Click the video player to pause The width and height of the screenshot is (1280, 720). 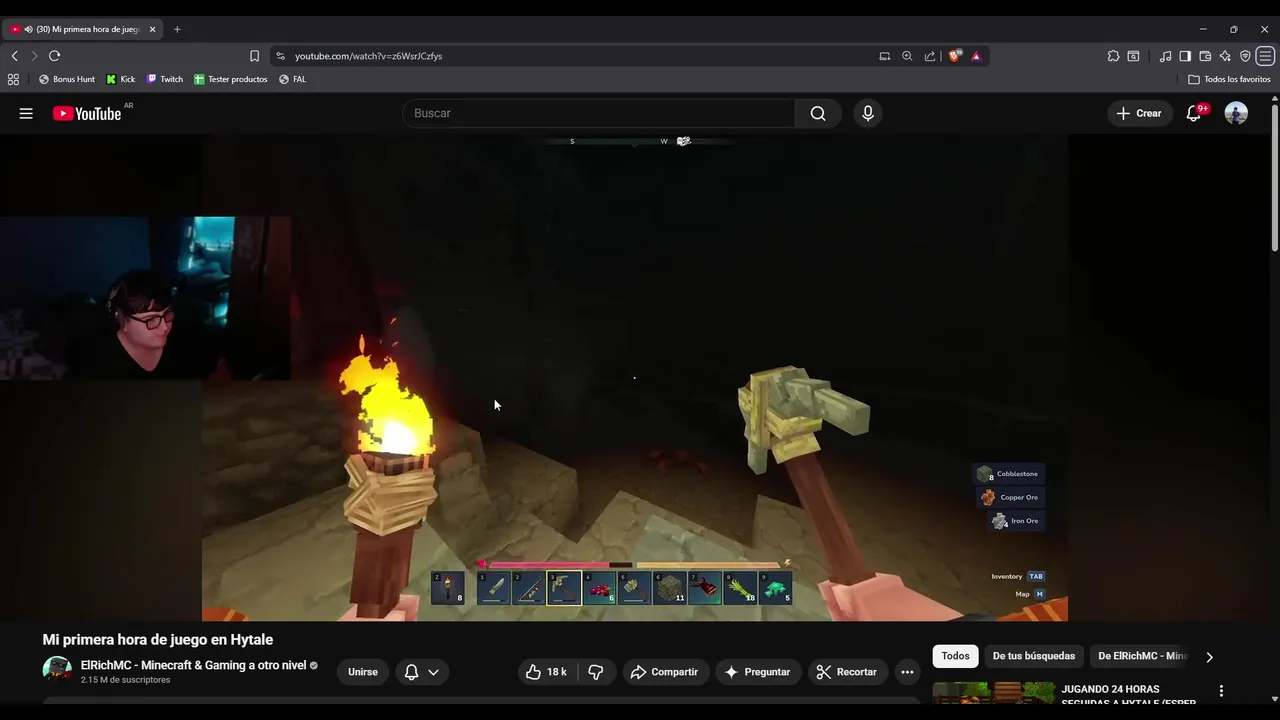pos(634,378)
